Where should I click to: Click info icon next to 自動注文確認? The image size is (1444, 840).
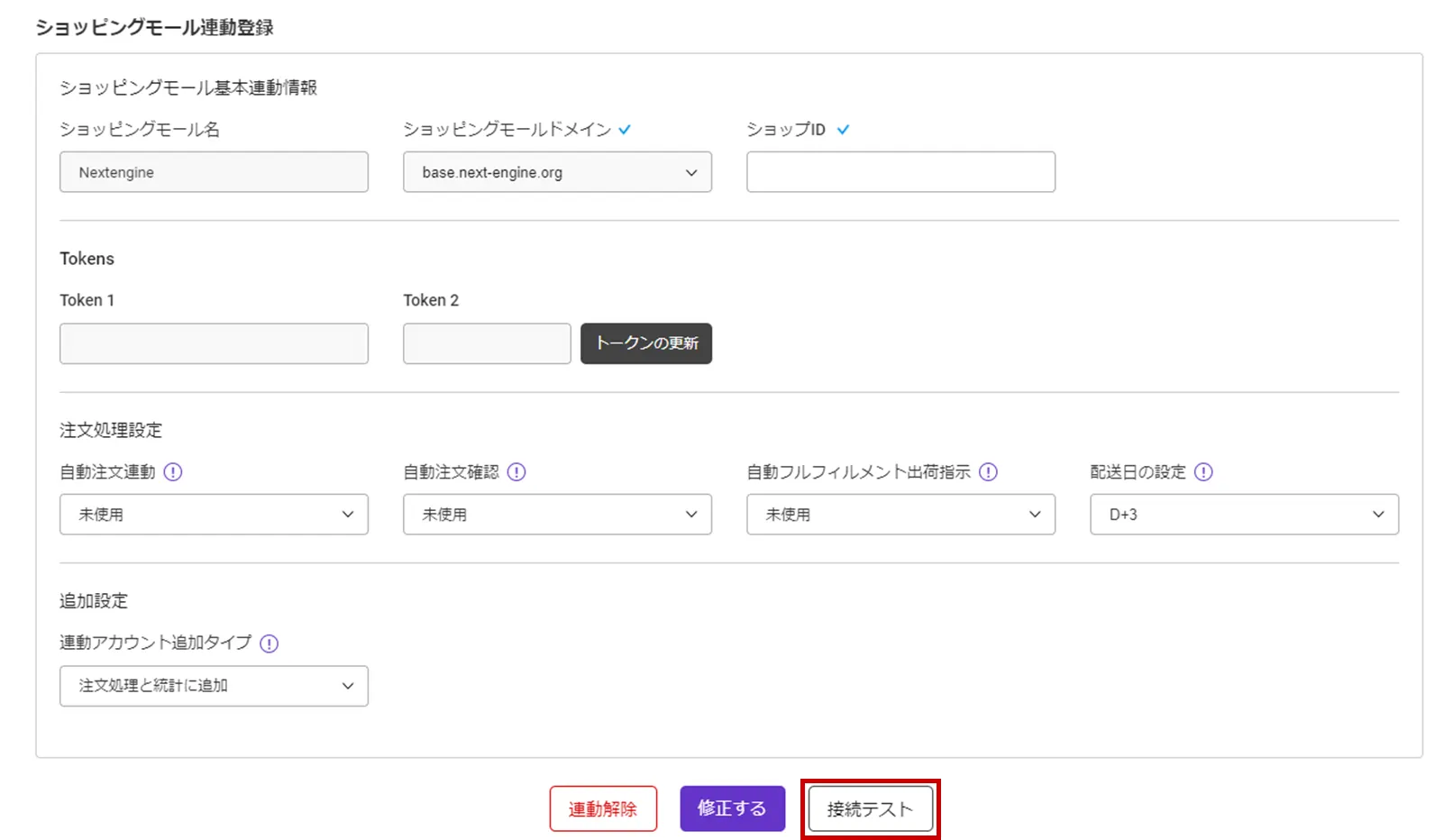[x=516, y=472]
